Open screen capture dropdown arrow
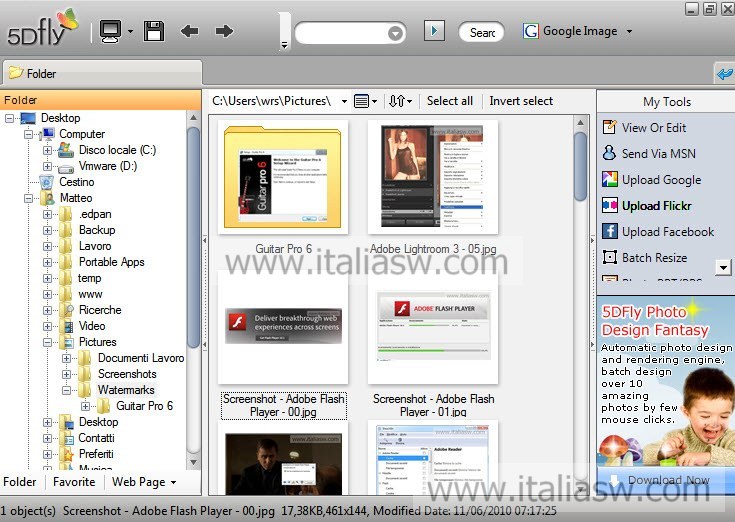This screenshot has height=522, width=735. point(130,31)
